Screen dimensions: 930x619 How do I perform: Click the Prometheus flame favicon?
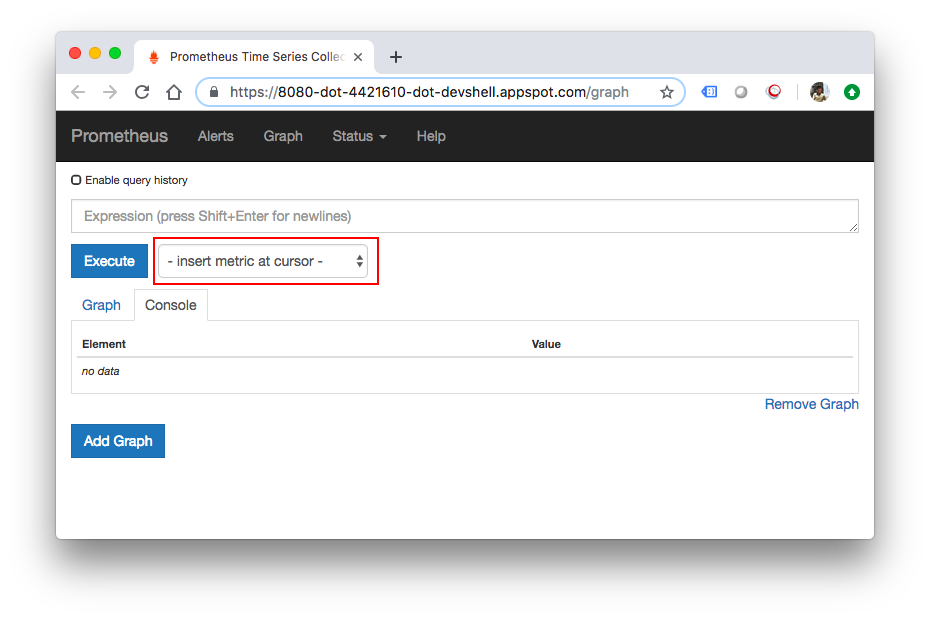point(154,57)
